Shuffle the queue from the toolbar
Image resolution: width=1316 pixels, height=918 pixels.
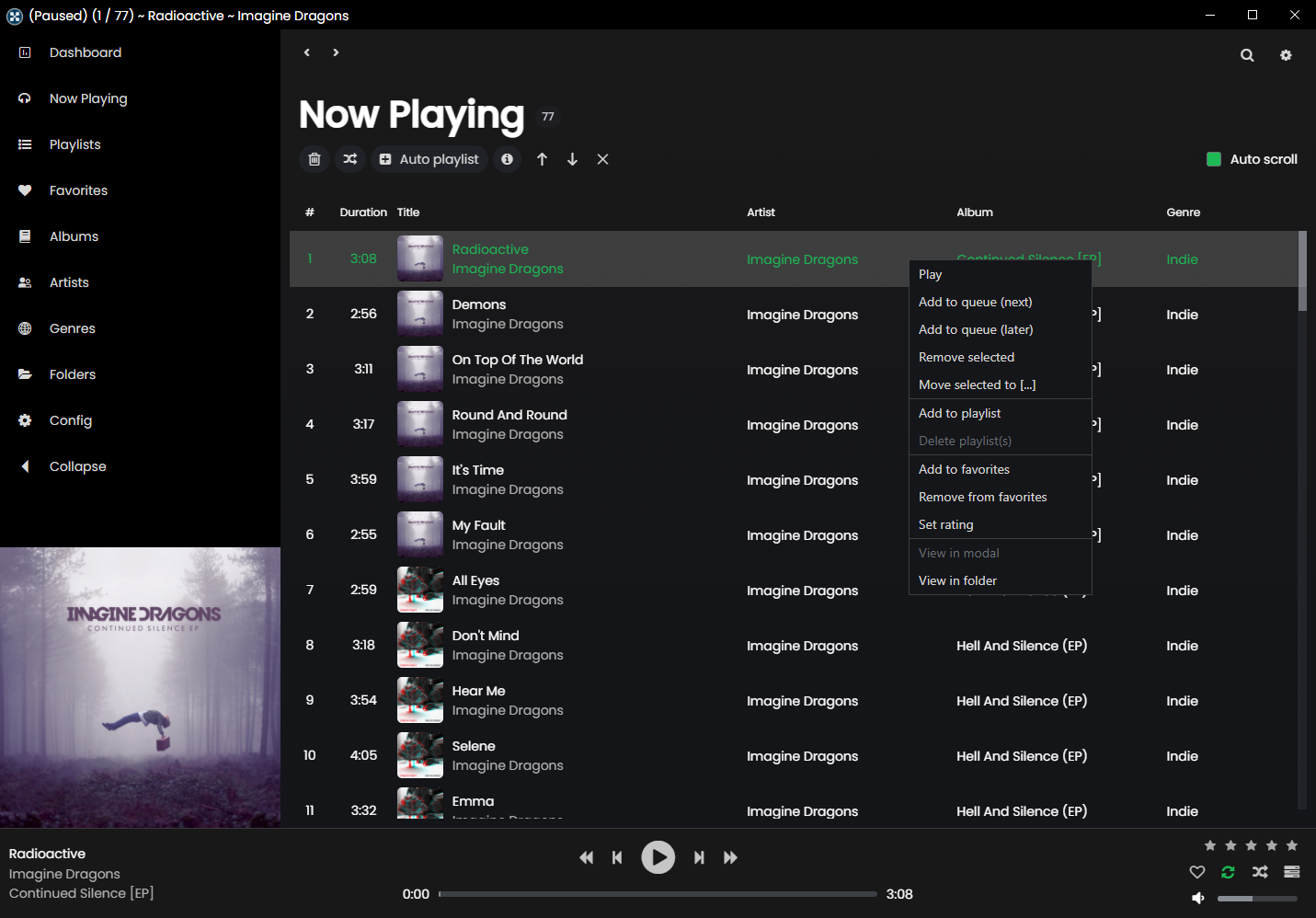pos(350,159)
